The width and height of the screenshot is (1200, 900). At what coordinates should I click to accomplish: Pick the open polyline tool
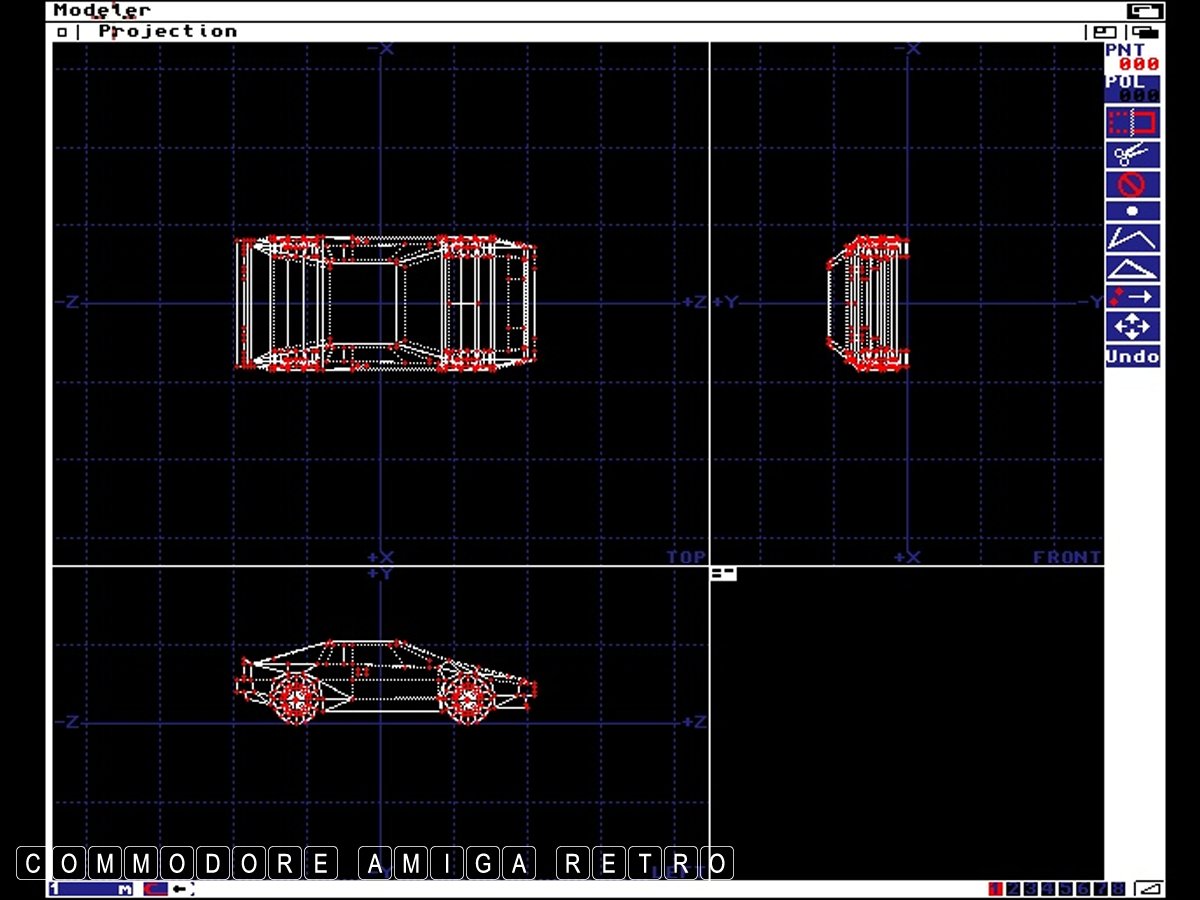1132,239
